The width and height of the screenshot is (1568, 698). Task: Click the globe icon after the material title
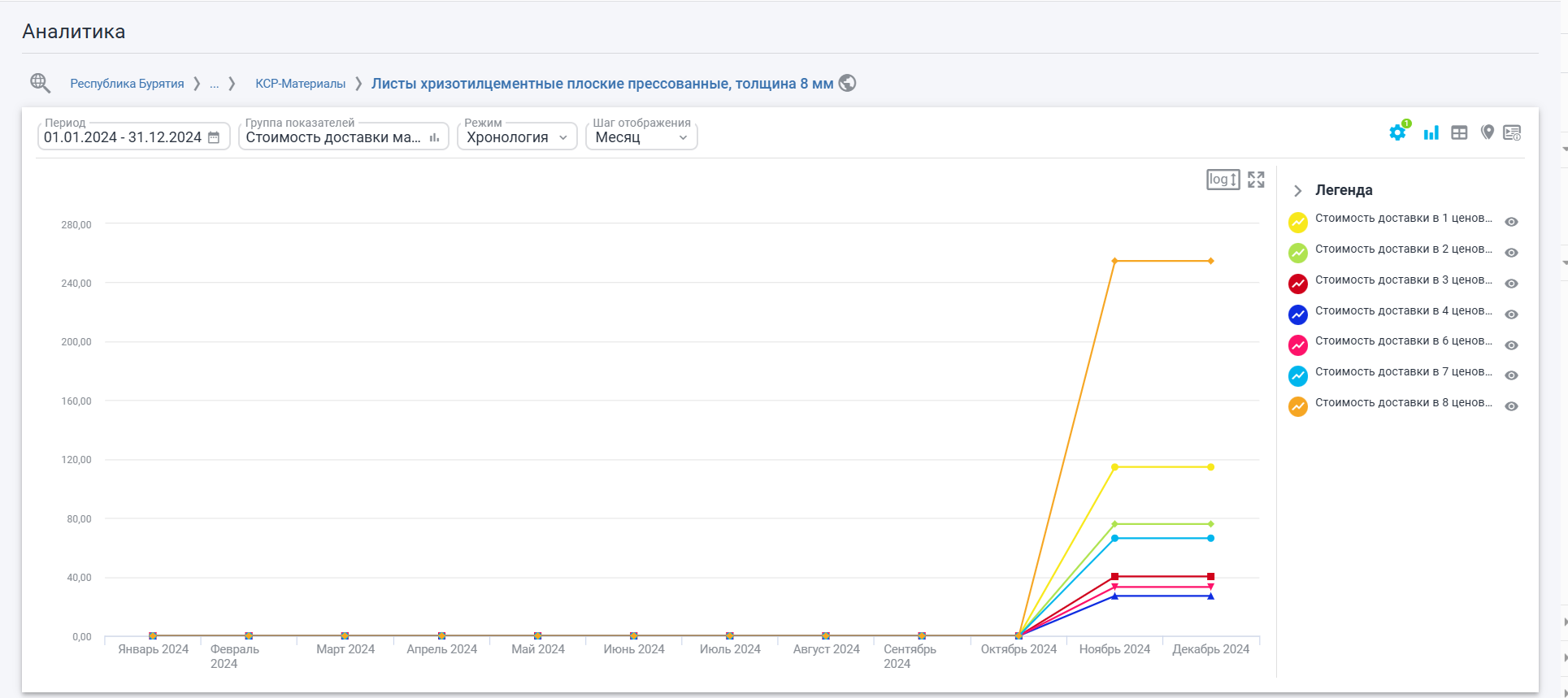[847, 83]
